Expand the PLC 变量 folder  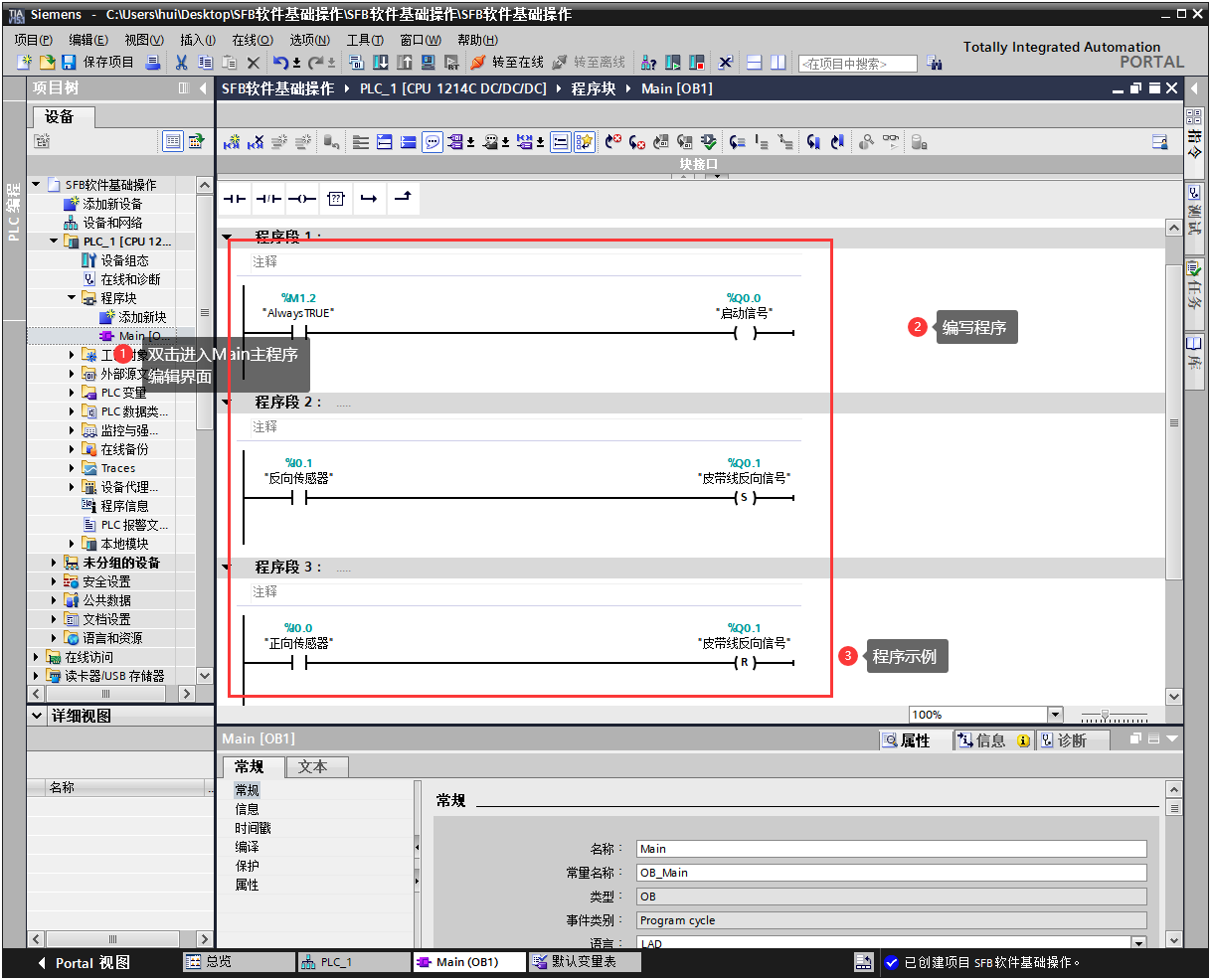point(73,393)
